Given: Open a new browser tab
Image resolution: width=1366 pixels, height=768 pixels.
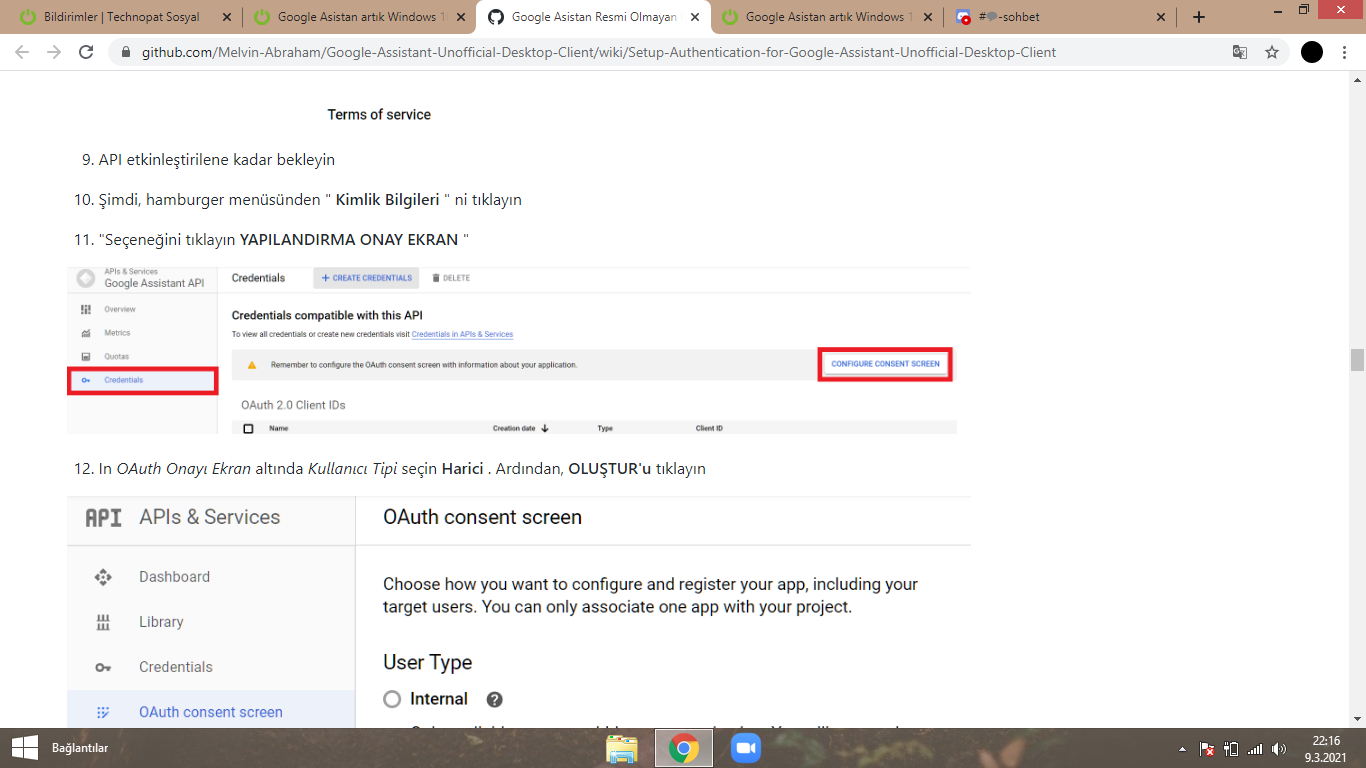Looking at the screenshot, I should 1199,17.
